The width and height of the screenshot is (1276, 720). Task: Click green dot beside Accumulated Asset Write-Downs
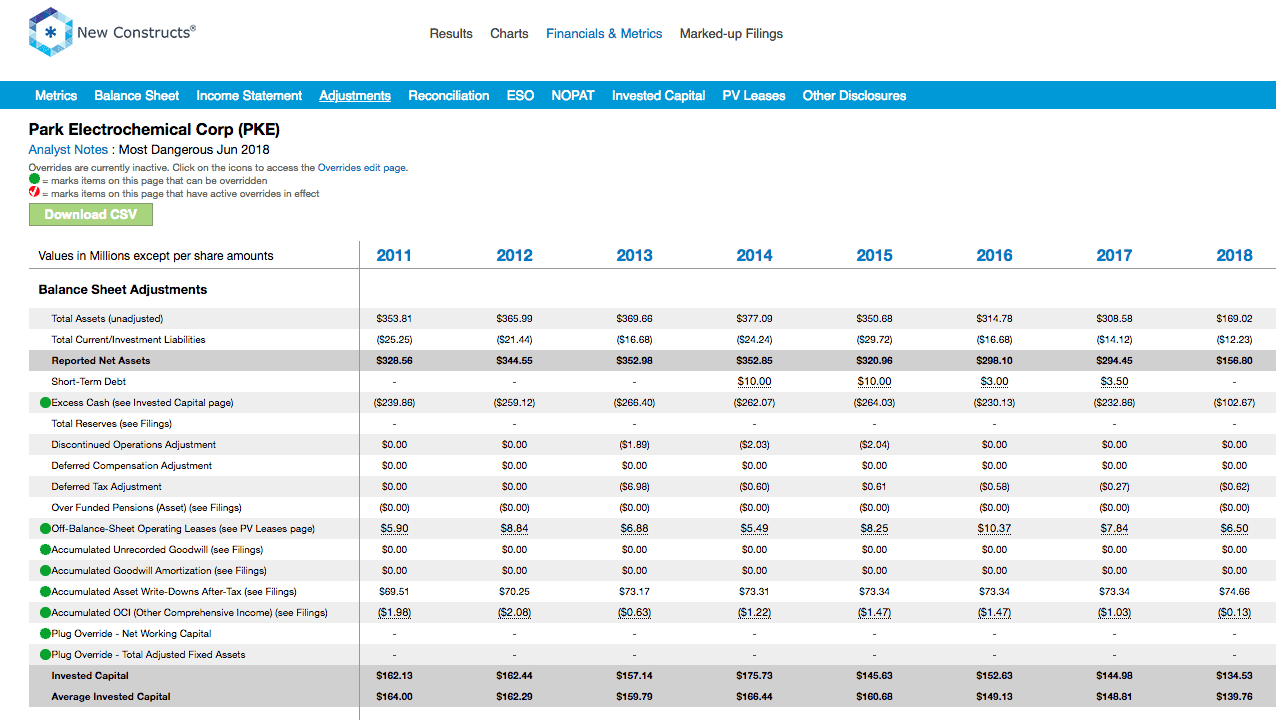click(x=45, y=591)
